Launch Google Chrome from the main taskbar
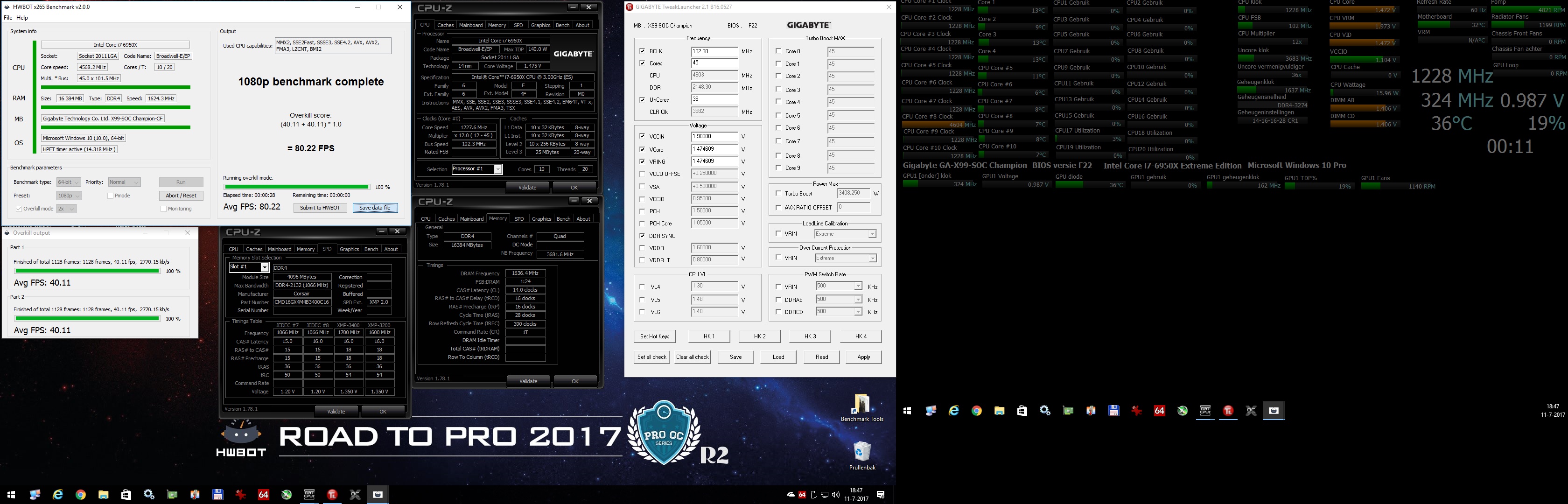 (80, 495)
